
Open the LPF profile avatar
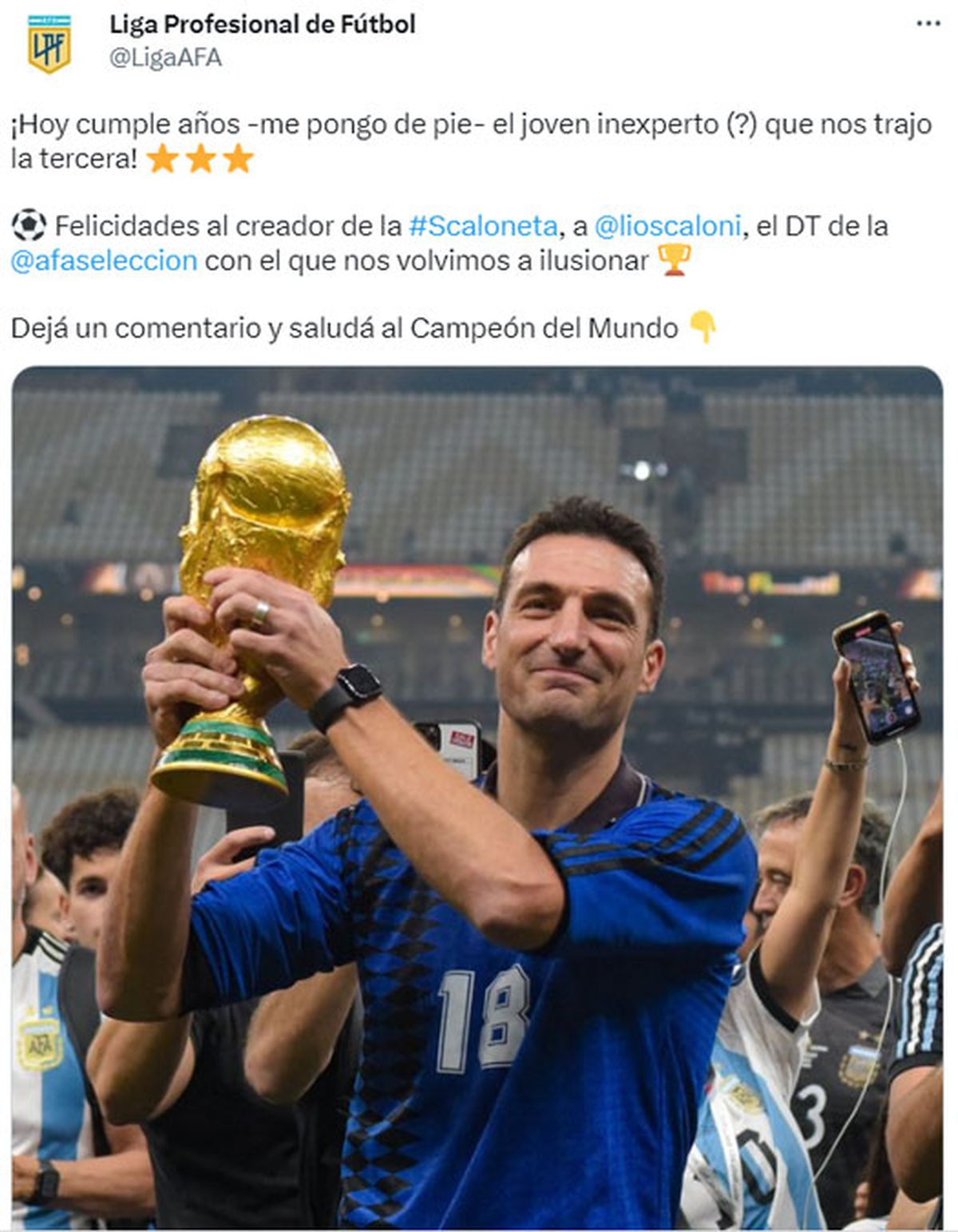[49, 43]
